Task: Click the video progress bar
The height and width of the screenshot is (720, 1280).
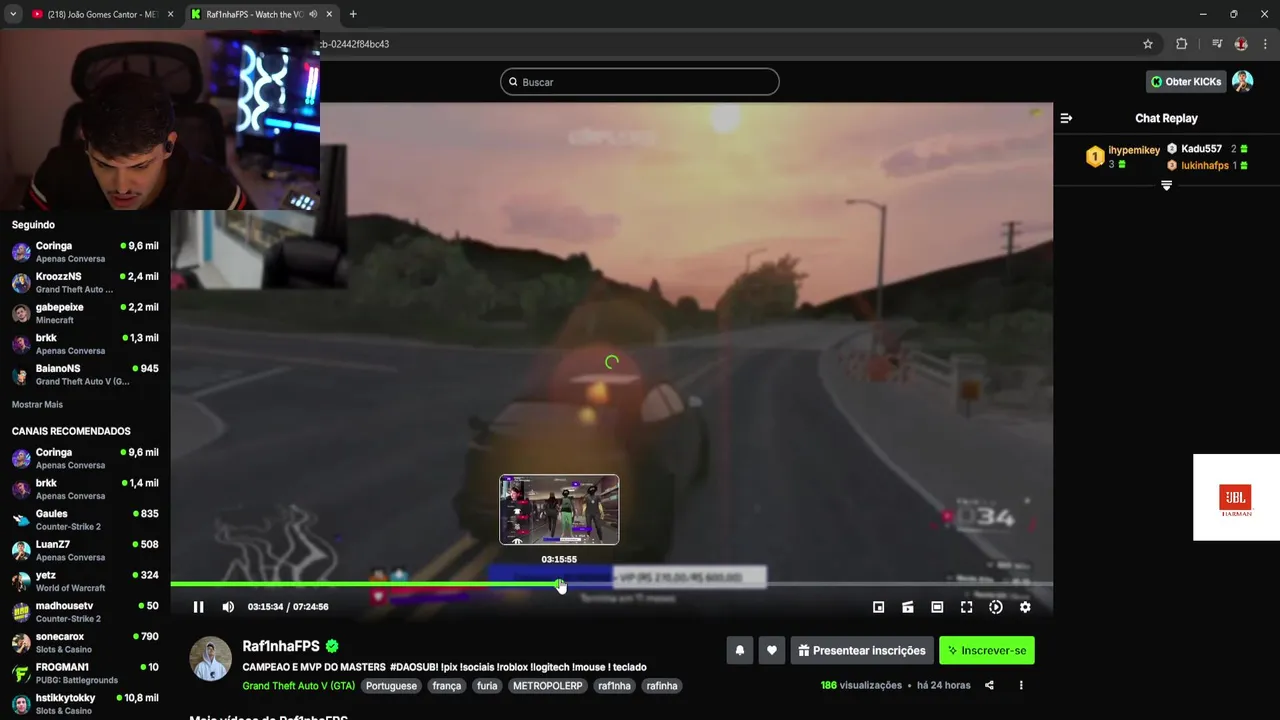Action: tap(611, 584)
